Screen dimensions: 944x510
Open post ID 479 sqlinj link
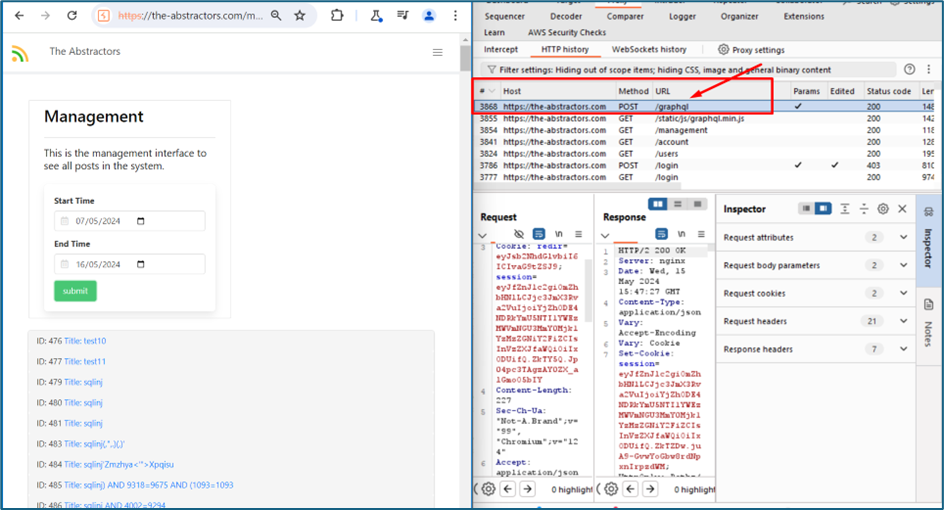click(83, 382)
